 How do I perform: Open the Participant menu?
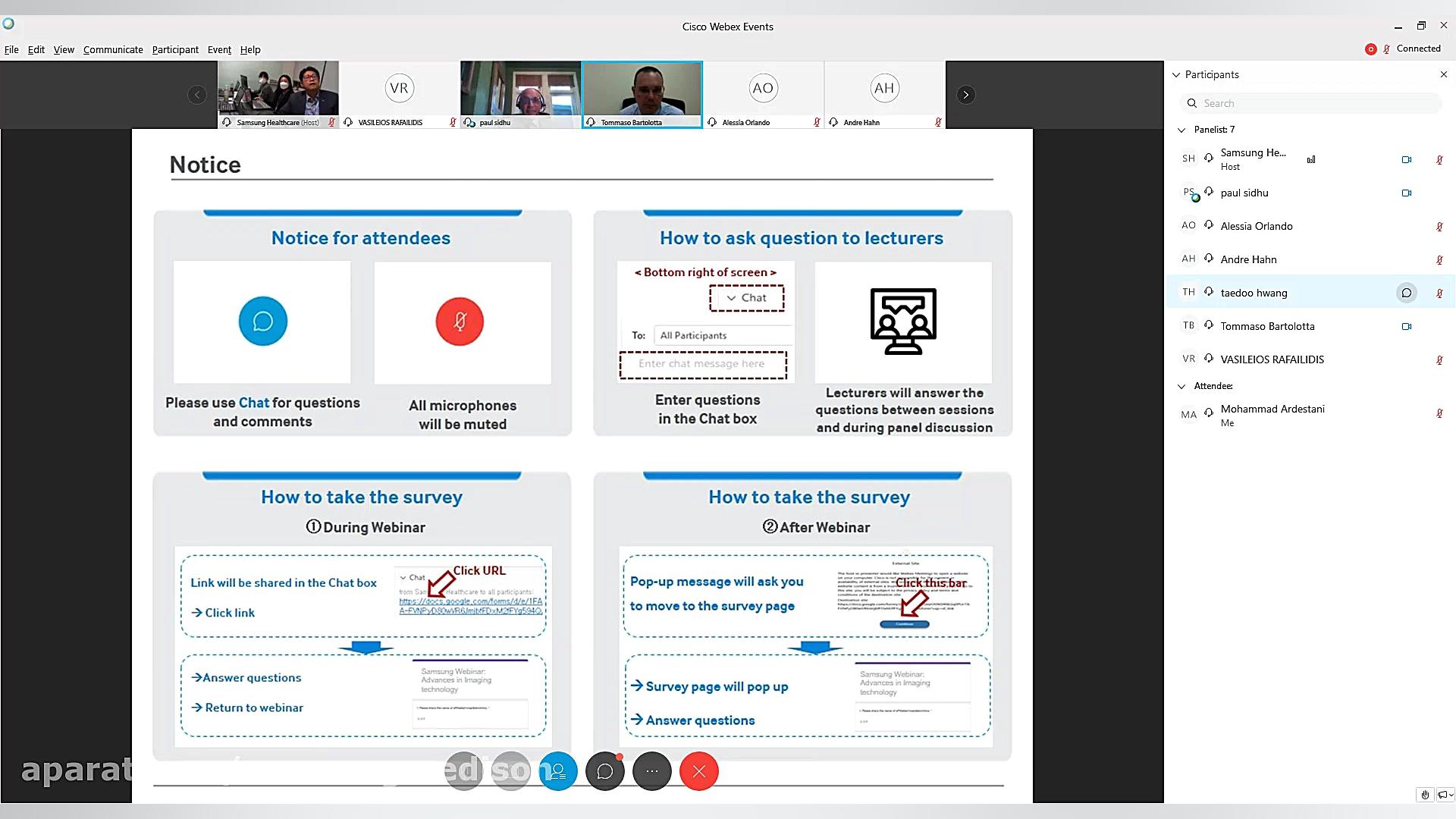pyautogui.click(x=175, y=50)
